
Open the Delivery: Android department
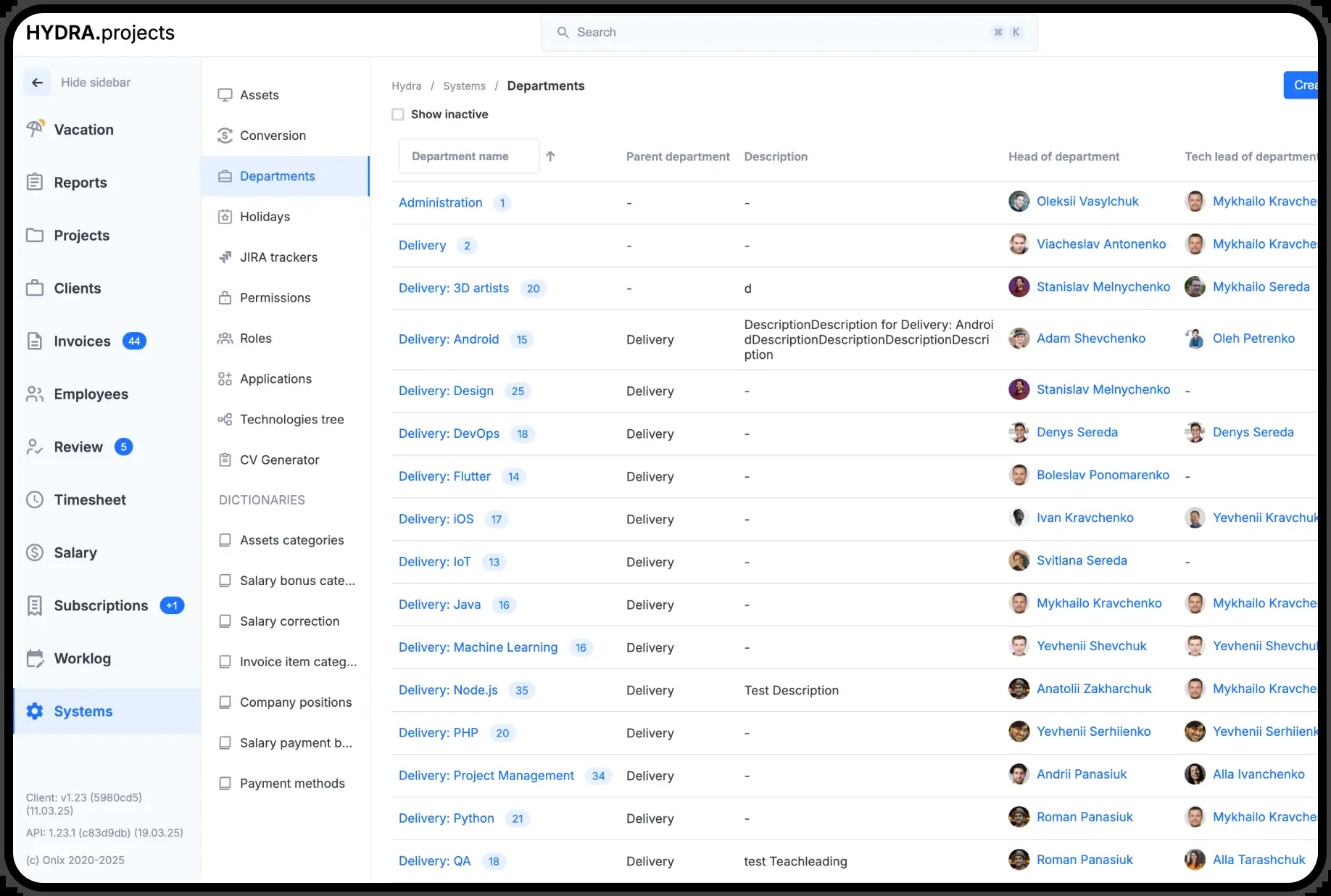(449, 339)
